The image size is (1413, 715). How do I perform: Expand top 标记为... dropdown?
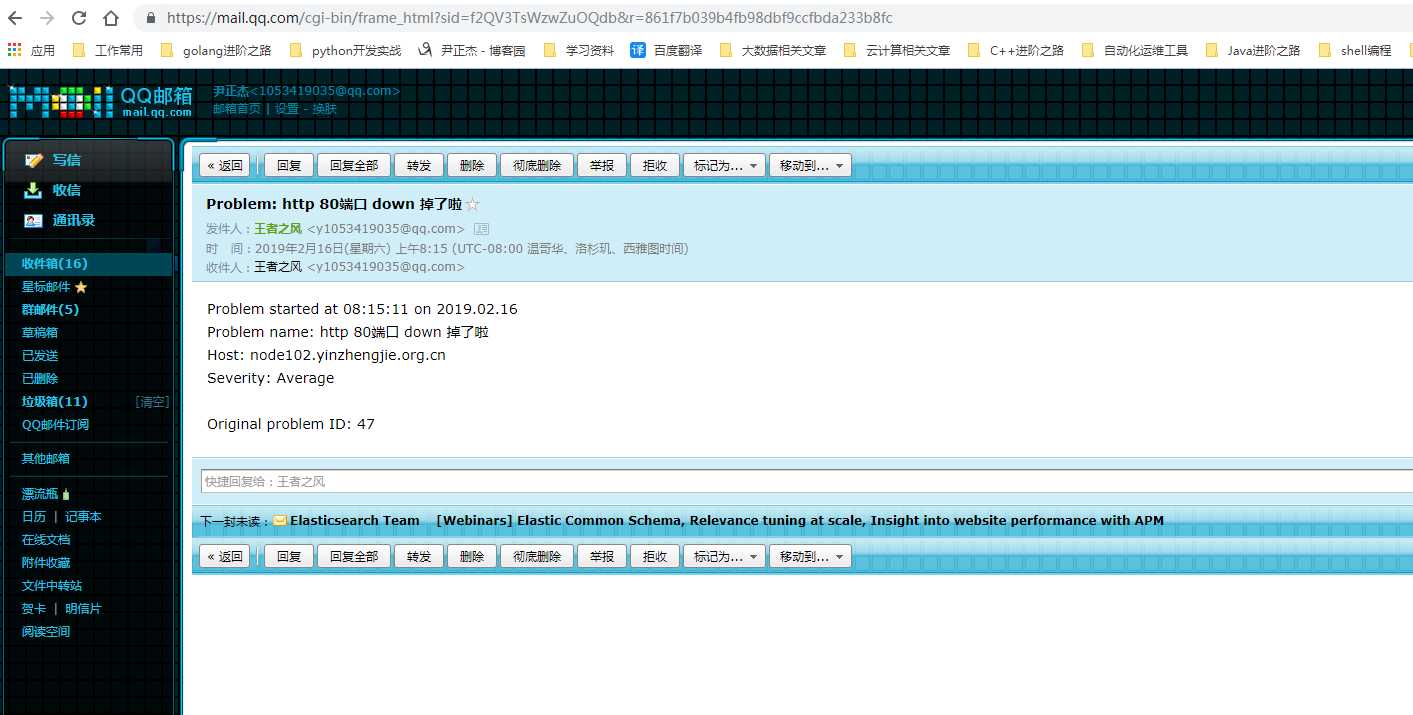tap(725, 166)
